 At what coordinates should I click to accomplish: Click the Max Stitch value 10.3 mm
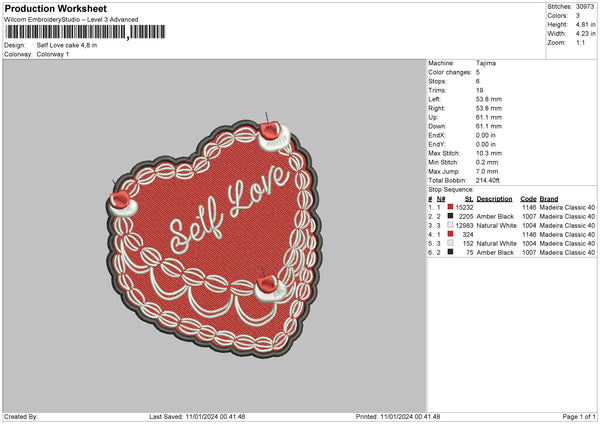coord(489,153)
